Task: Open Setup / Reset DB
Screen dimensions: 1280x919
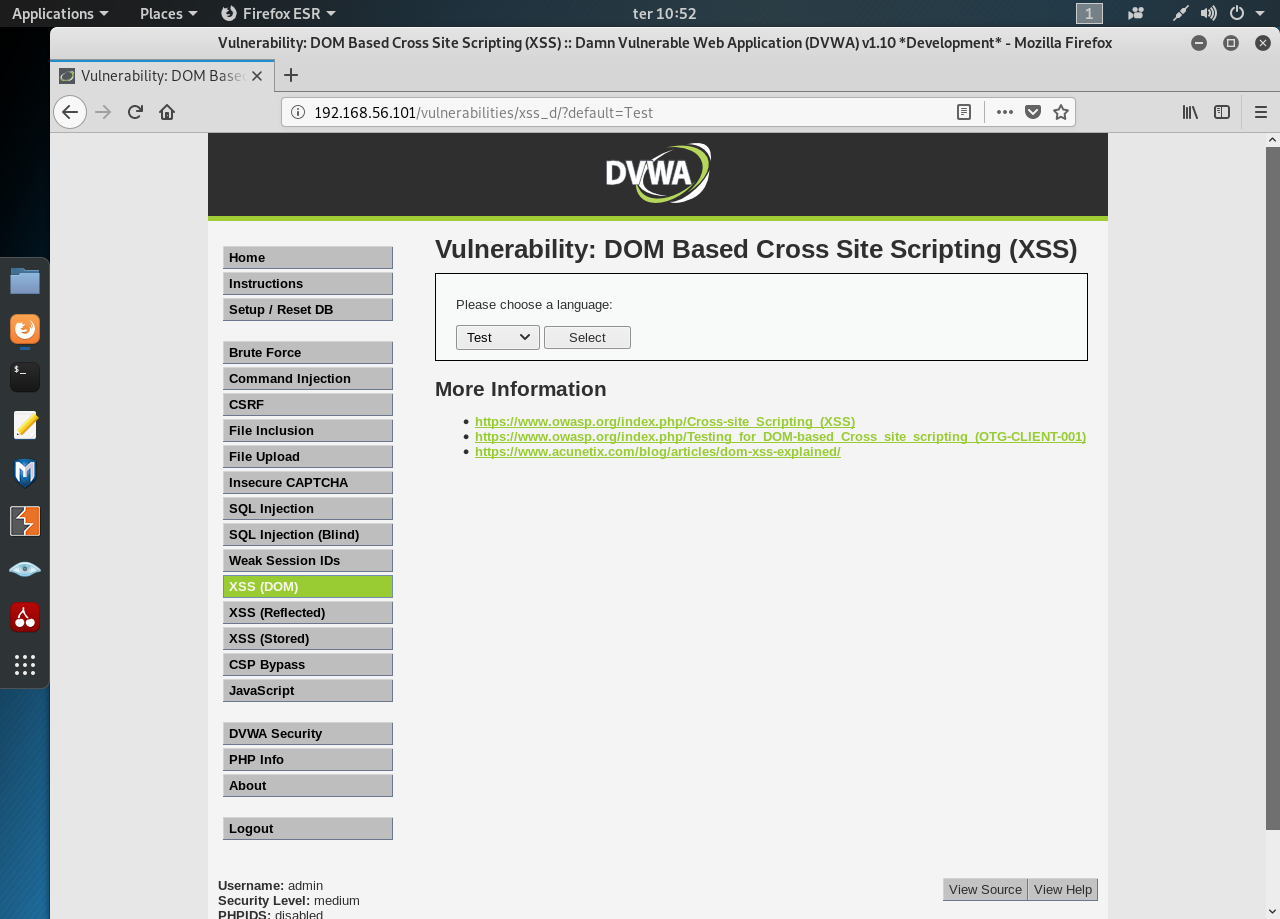Action: click(x=308, y=310)
